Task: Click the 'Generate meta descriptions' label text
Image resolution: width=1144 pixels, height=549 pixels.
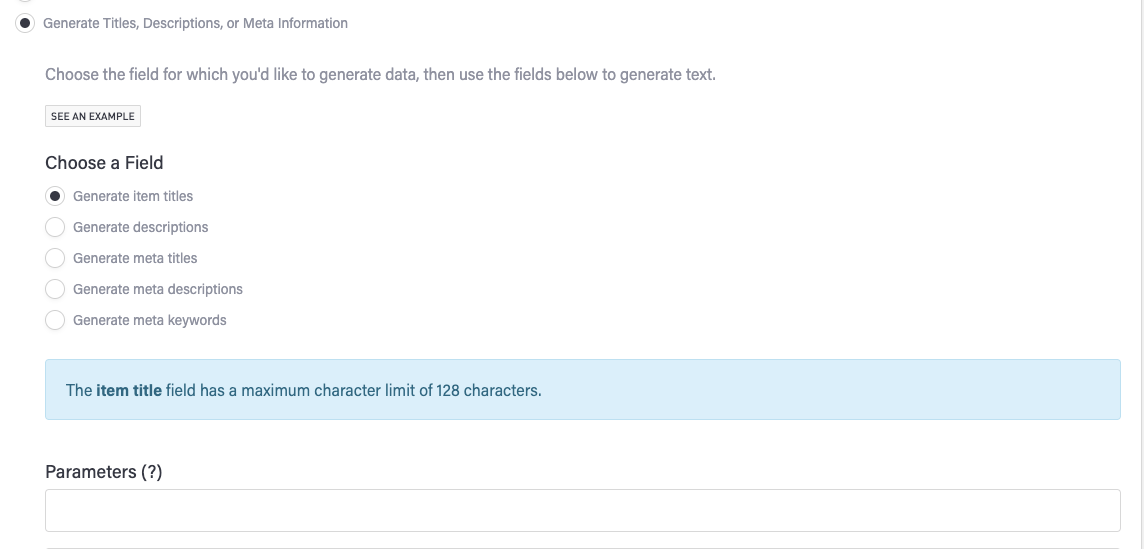Action: [158, 289]
